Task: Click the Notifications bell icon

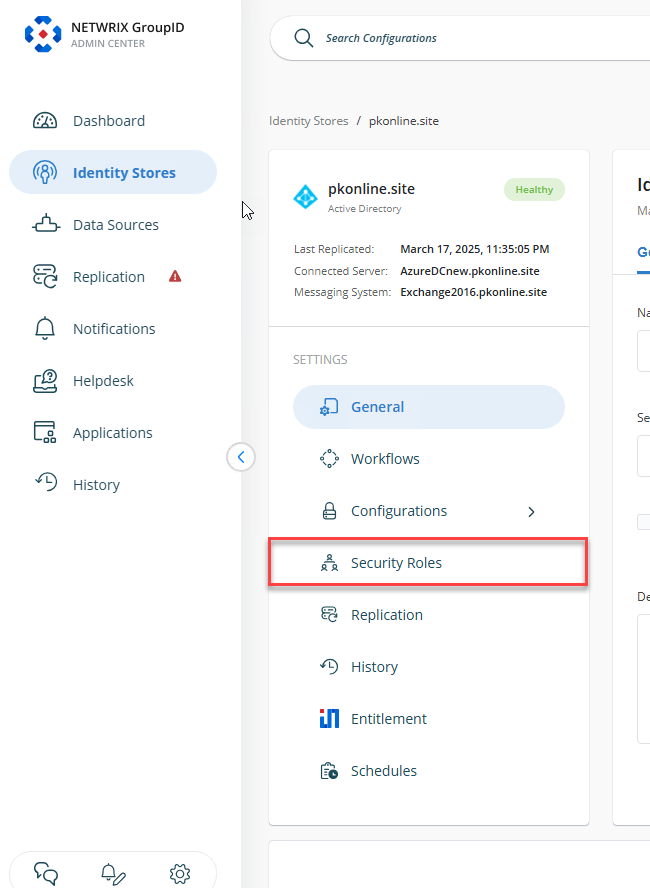Action: coord(45,328)
